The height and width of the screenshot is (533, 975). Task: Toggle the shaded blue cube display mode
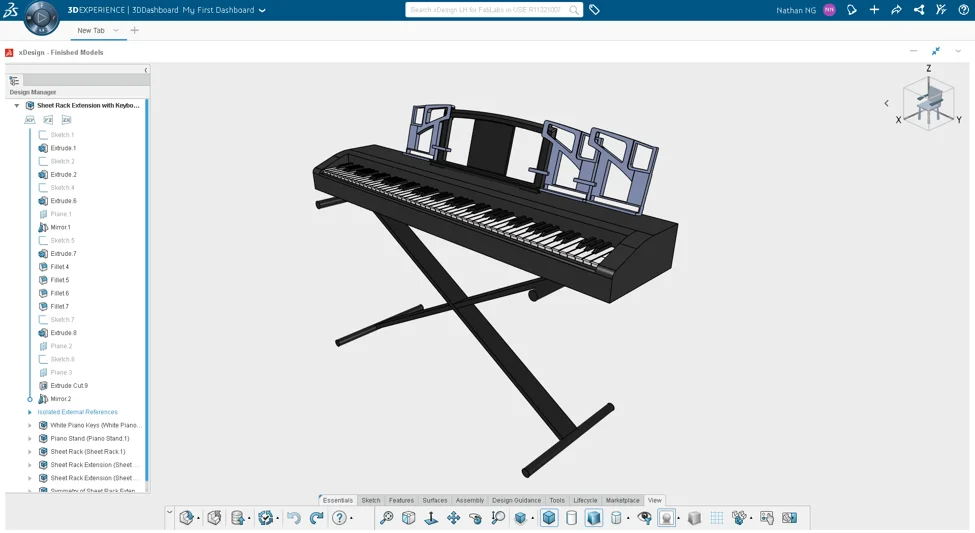coord(594,517)
